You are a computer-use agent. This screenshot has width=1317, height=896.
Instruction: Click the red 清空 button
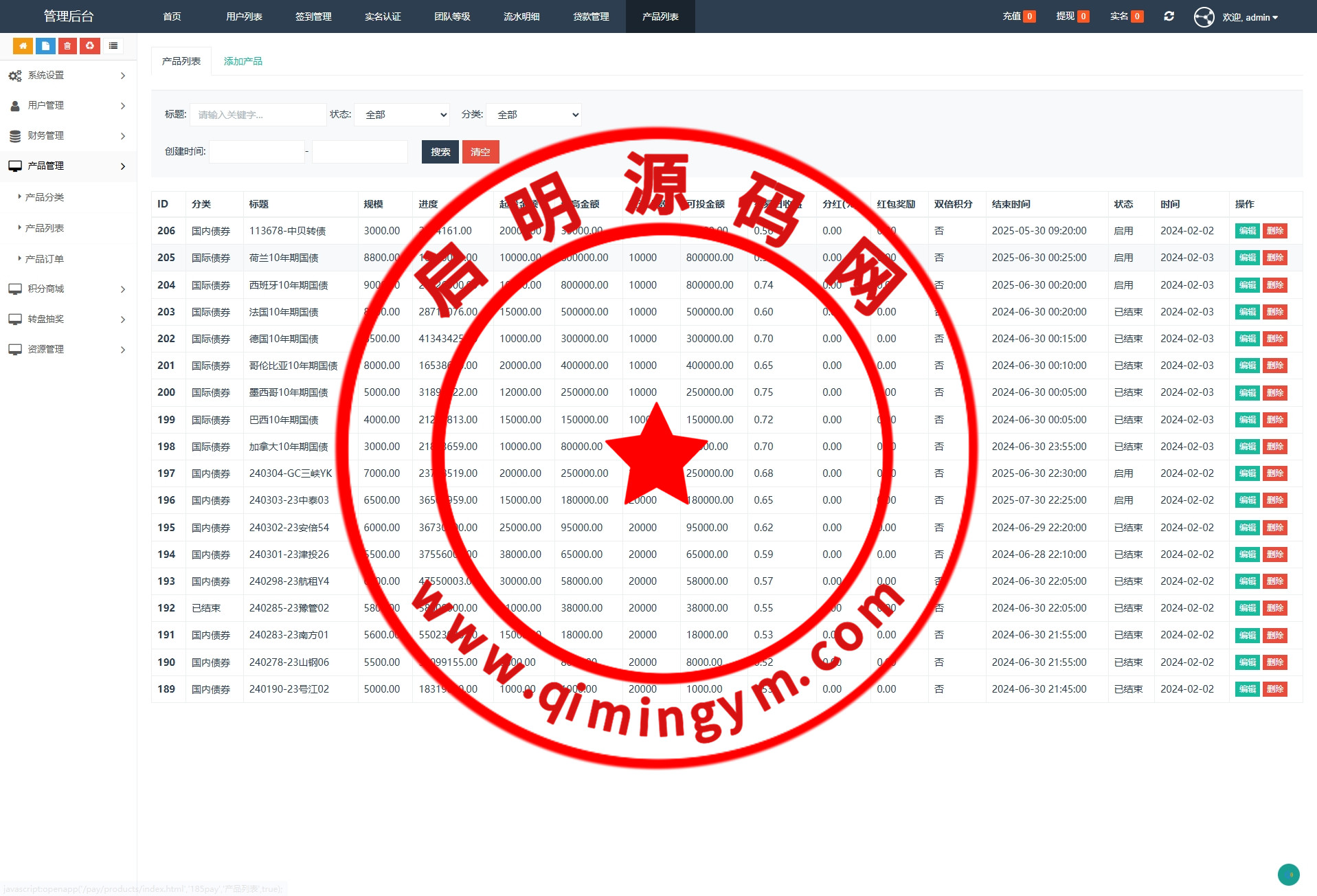point(480,152)
